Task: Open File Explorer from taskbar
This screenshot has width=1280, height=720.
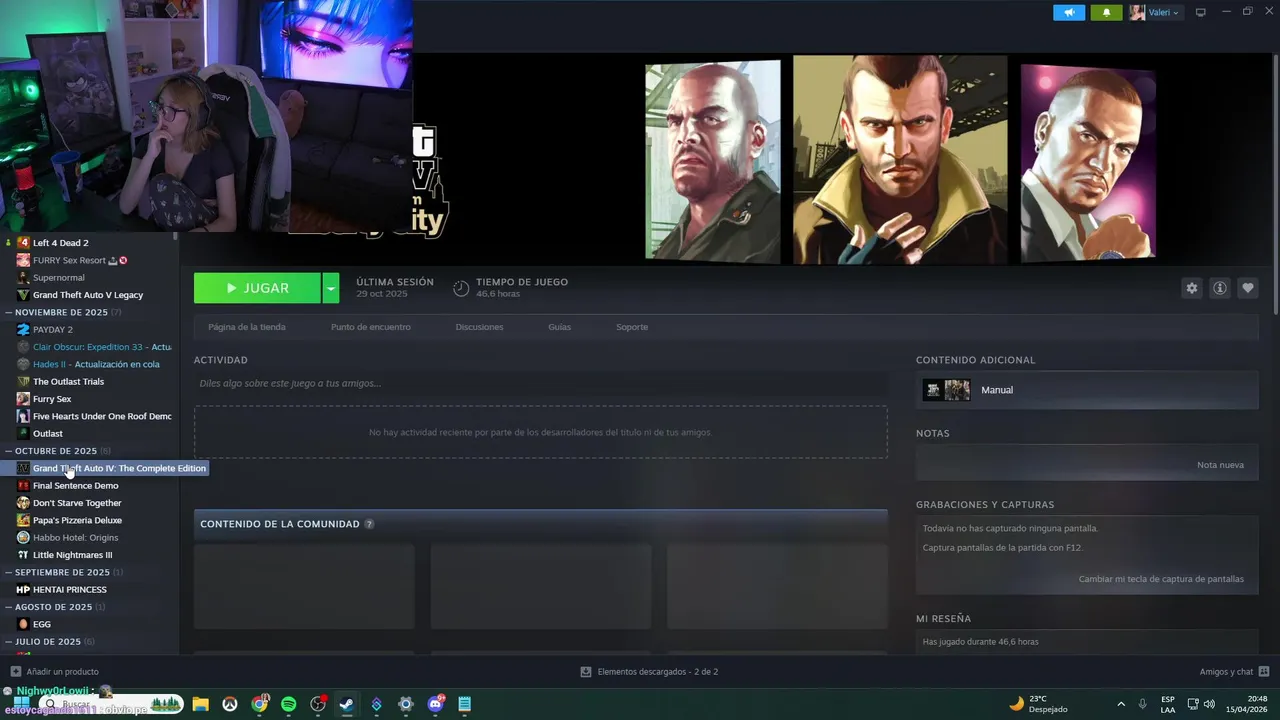Action: click(x=200, y=704)
